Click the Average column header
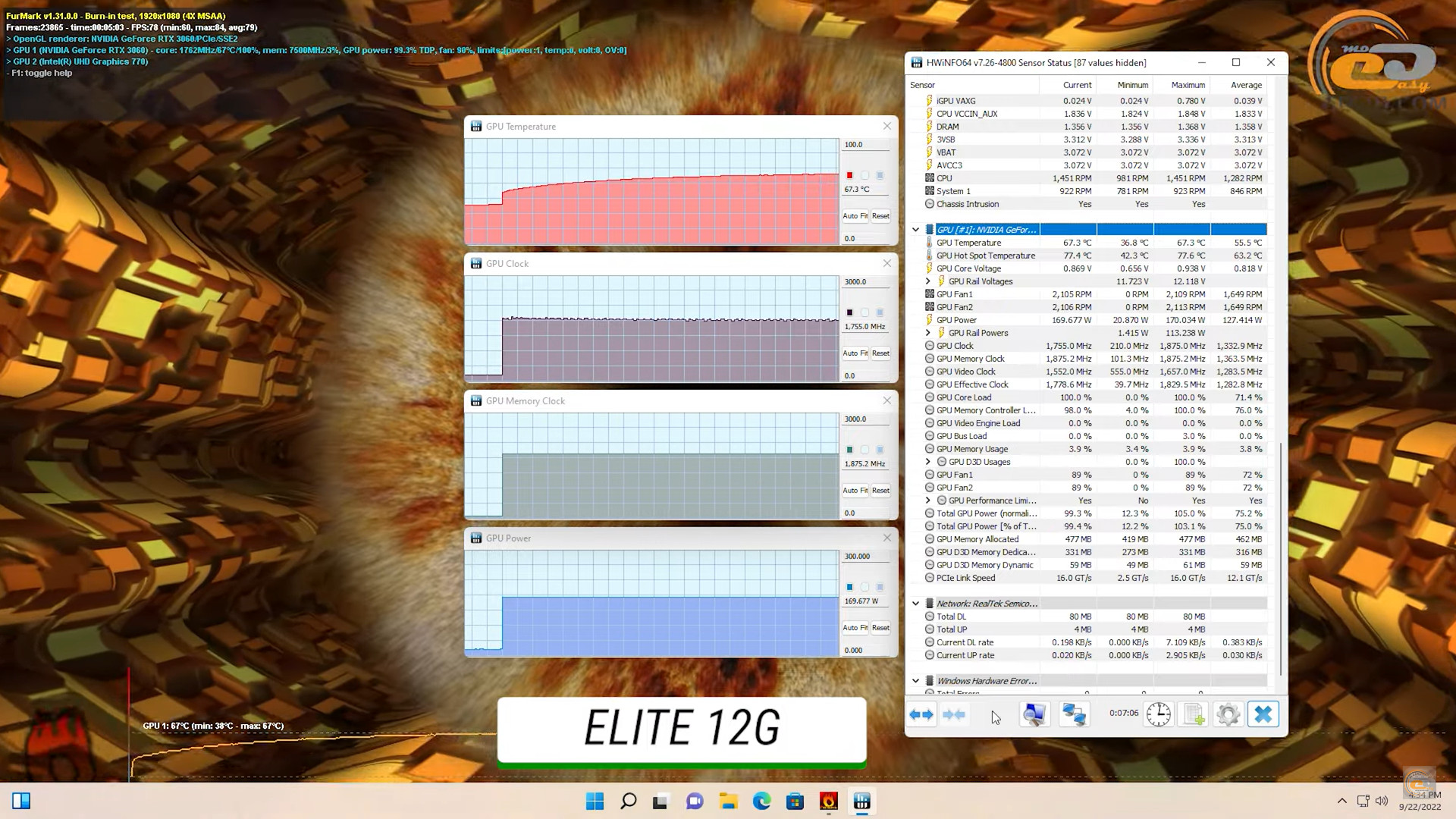The width and height of the screenshot is (1456, 819). (1246, 85)
